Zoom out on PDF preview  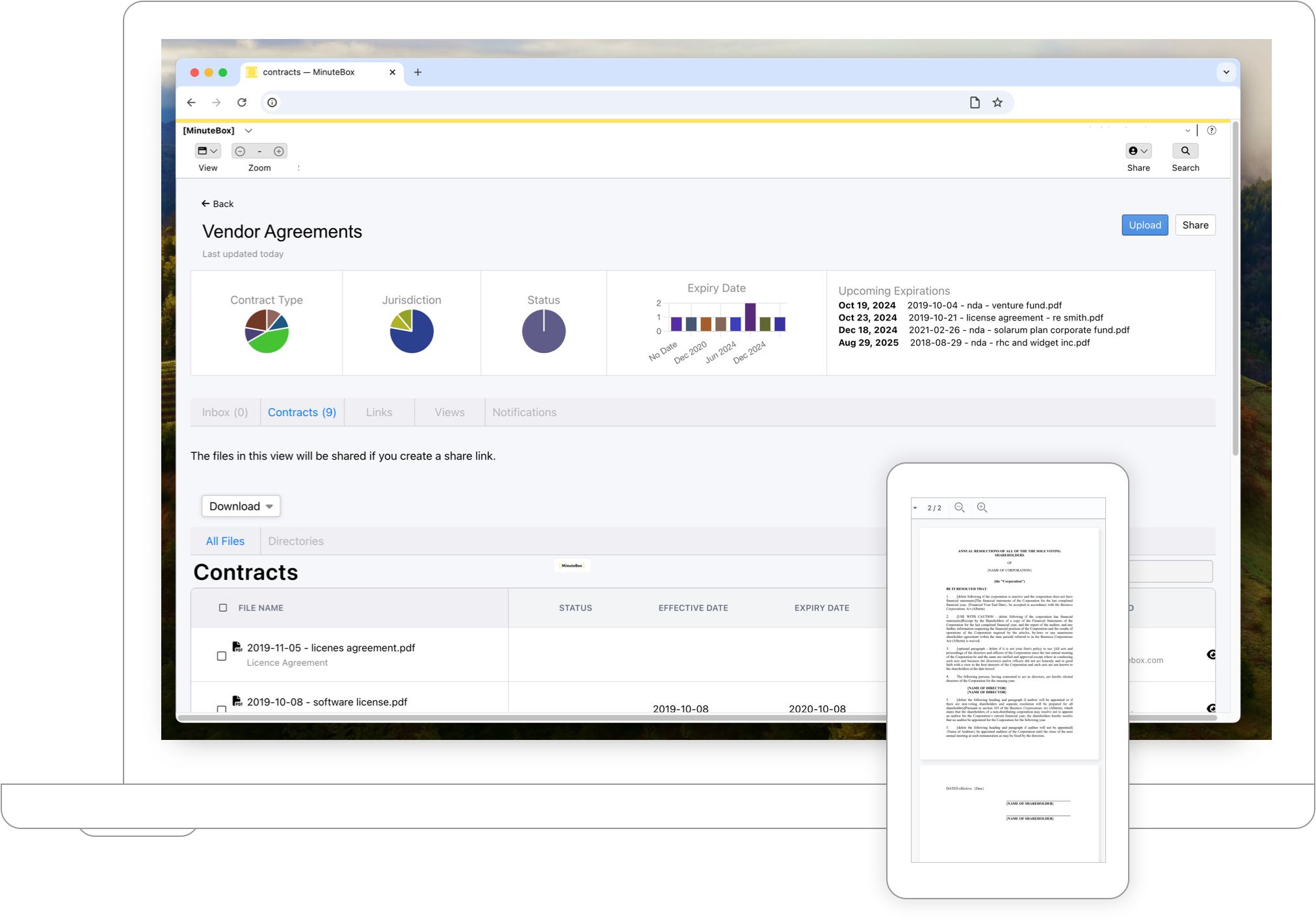pos(959,508)
